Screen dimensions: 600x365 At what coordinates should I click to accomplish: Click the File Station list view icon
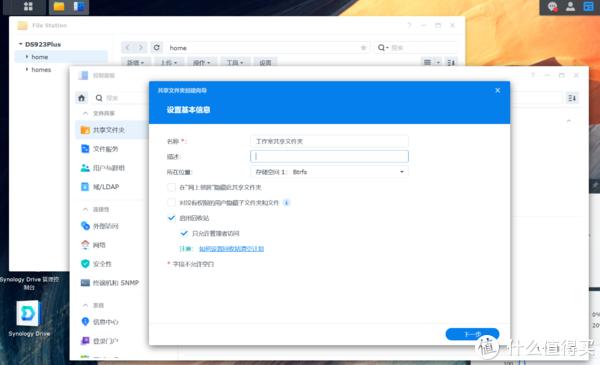tap(427, 62)
